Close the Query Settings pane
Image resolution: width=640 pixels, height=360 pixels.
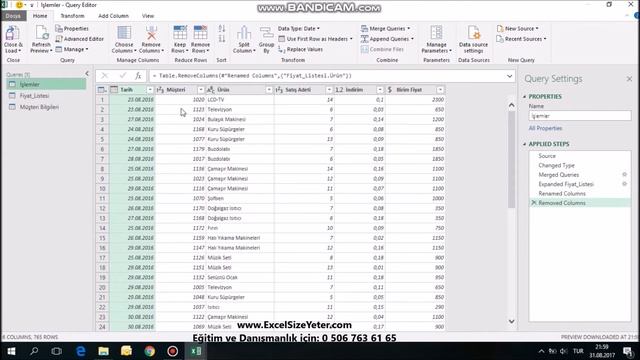(x=629, y=79)
